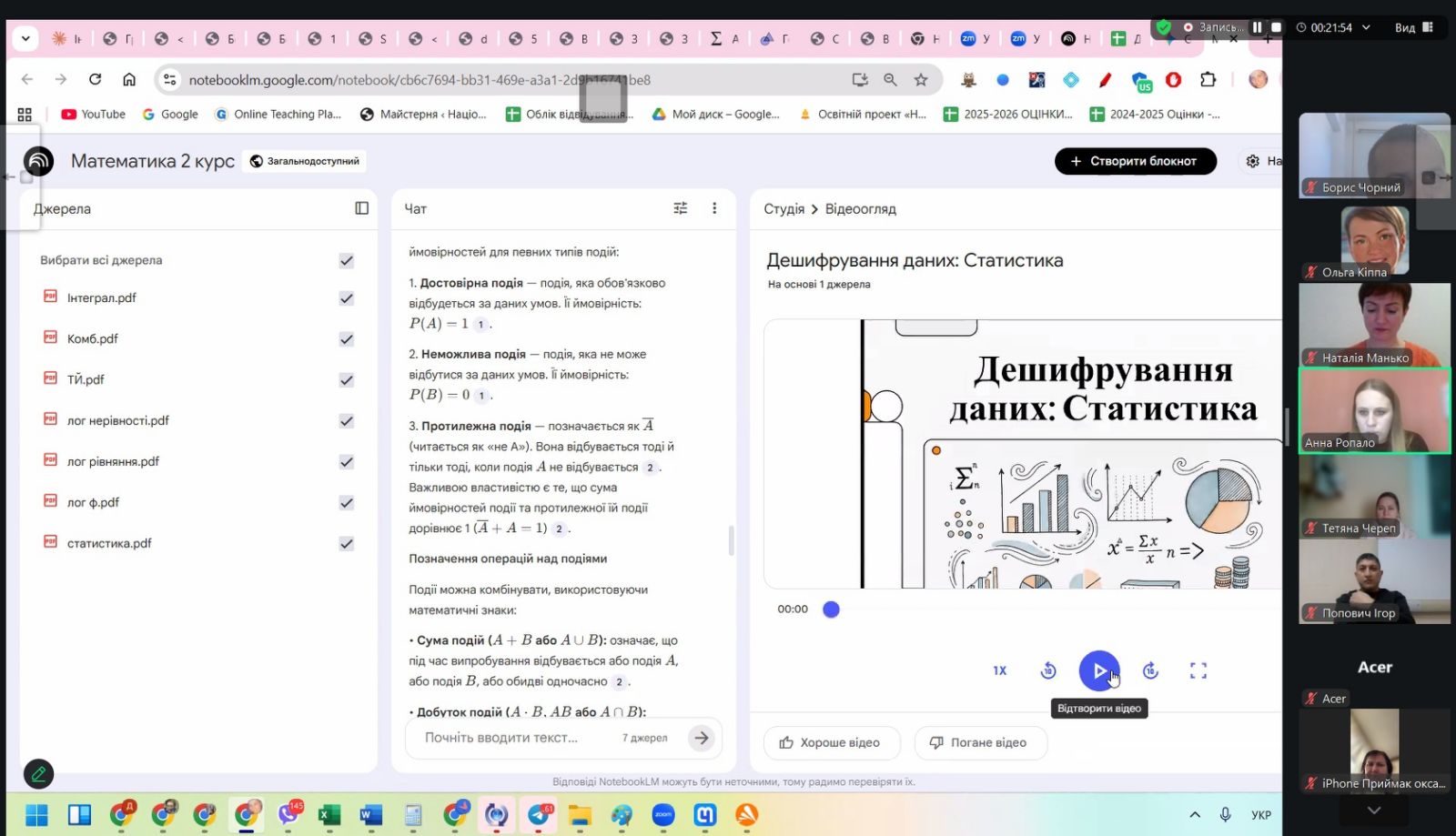Play the video overview
The height and width of the screenshot is (836, 1456).
coord(1098,670)
